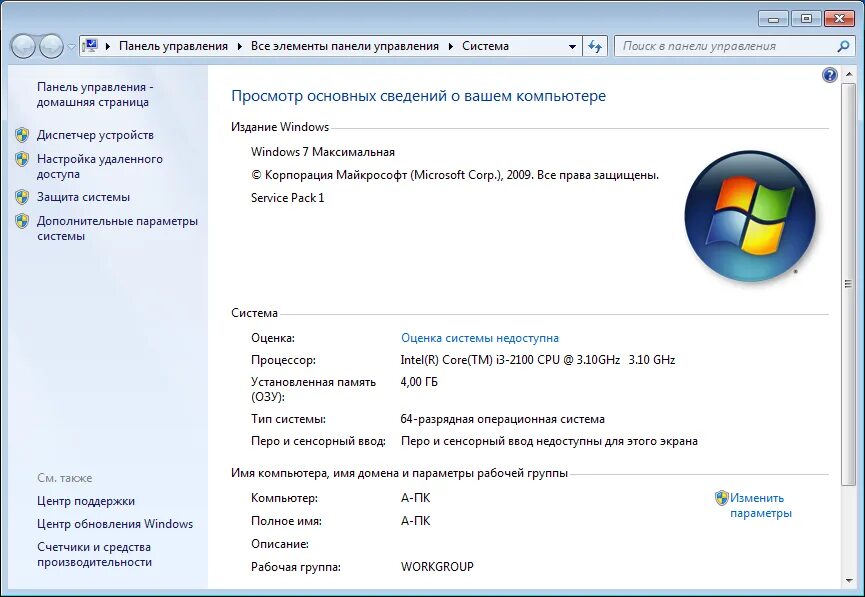Click the computer icon in address bar

pos(90,46)
